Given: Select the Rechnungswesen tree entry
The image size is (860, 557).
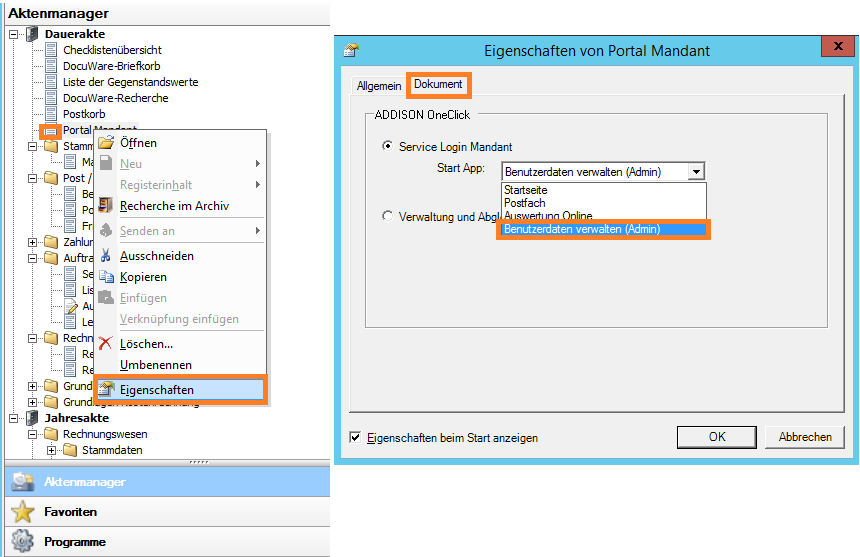Looking at the screenshot, I should click(x=105, y=434).
